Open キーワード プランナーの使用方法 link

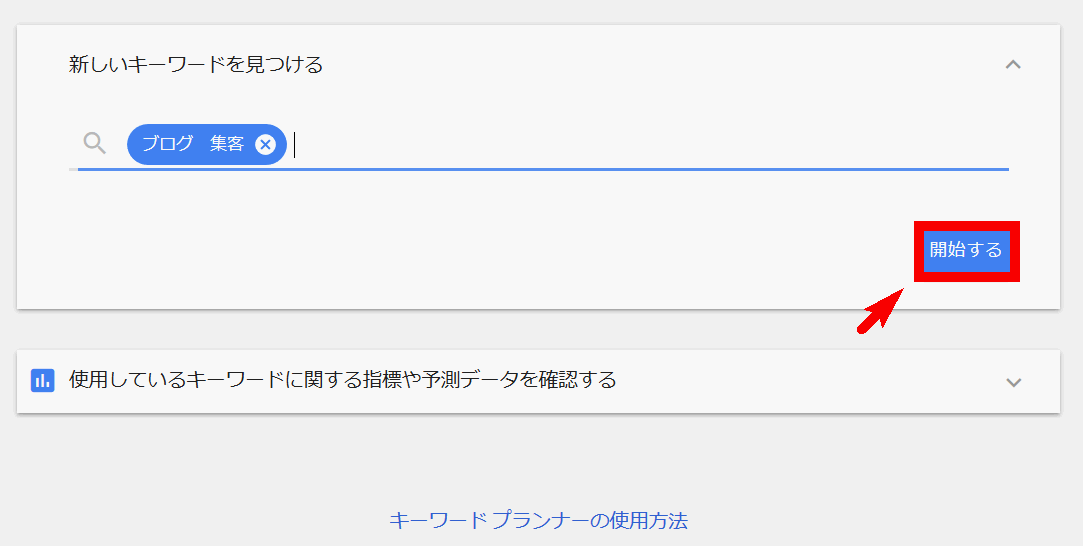[x=538, y=520]
